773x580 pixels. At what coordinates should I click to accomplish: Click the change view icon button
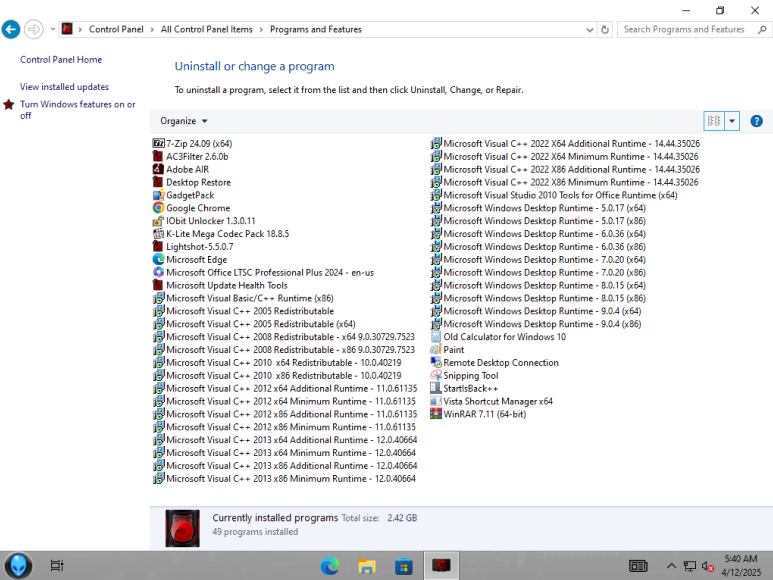coord(714,121)
